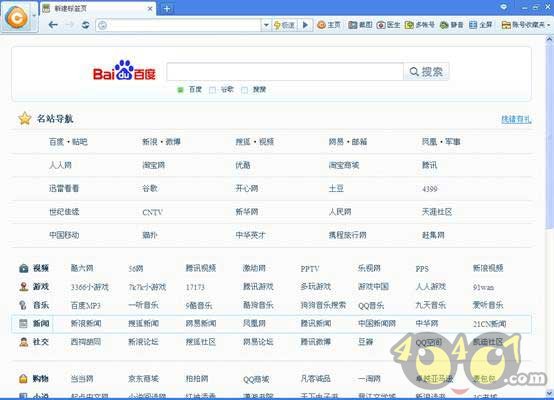554x400 pixels.
Task: Open the 新闻 news category icon
Action: (23, 323)
